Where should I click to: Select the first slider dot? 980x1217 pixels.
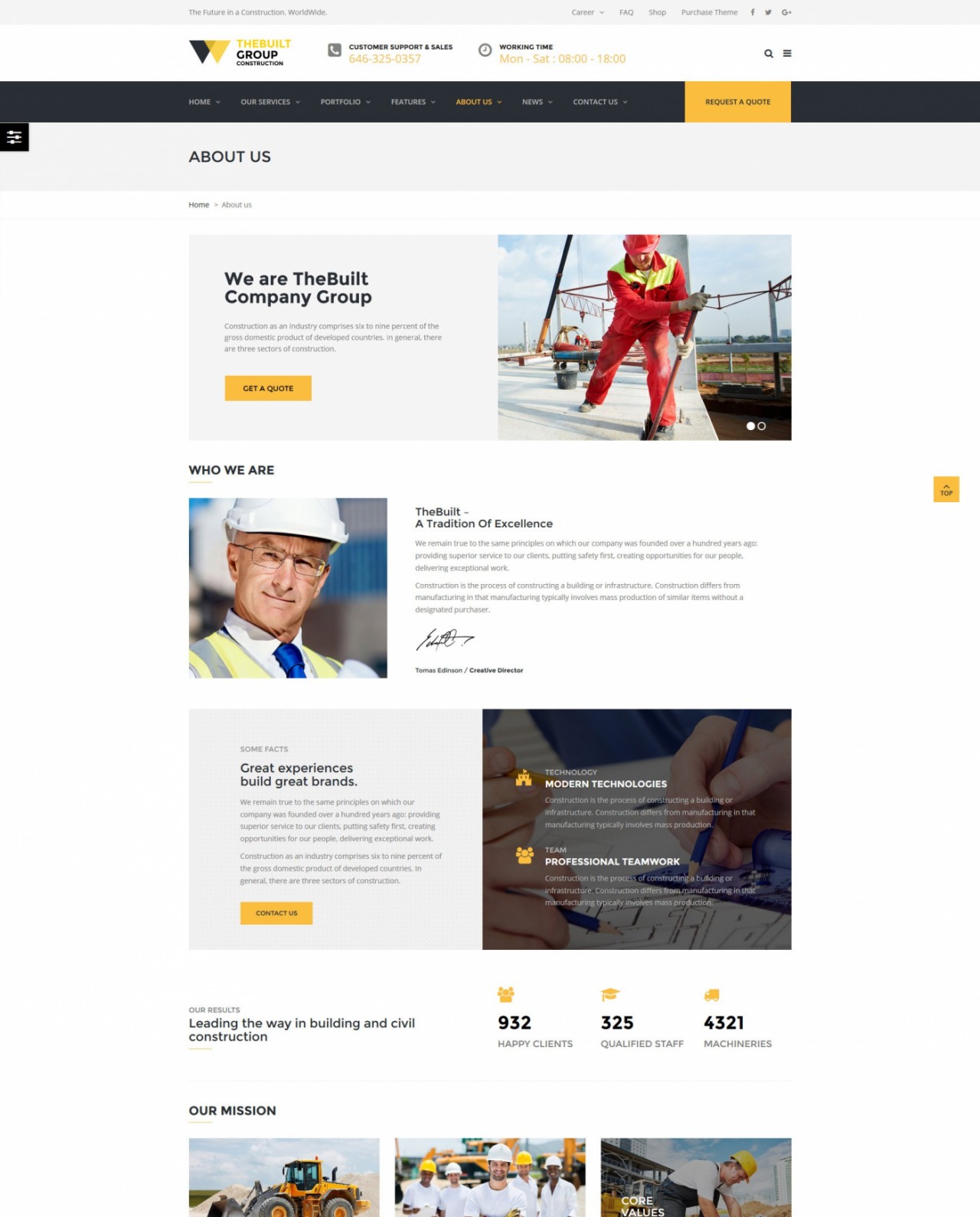(750, 426)
